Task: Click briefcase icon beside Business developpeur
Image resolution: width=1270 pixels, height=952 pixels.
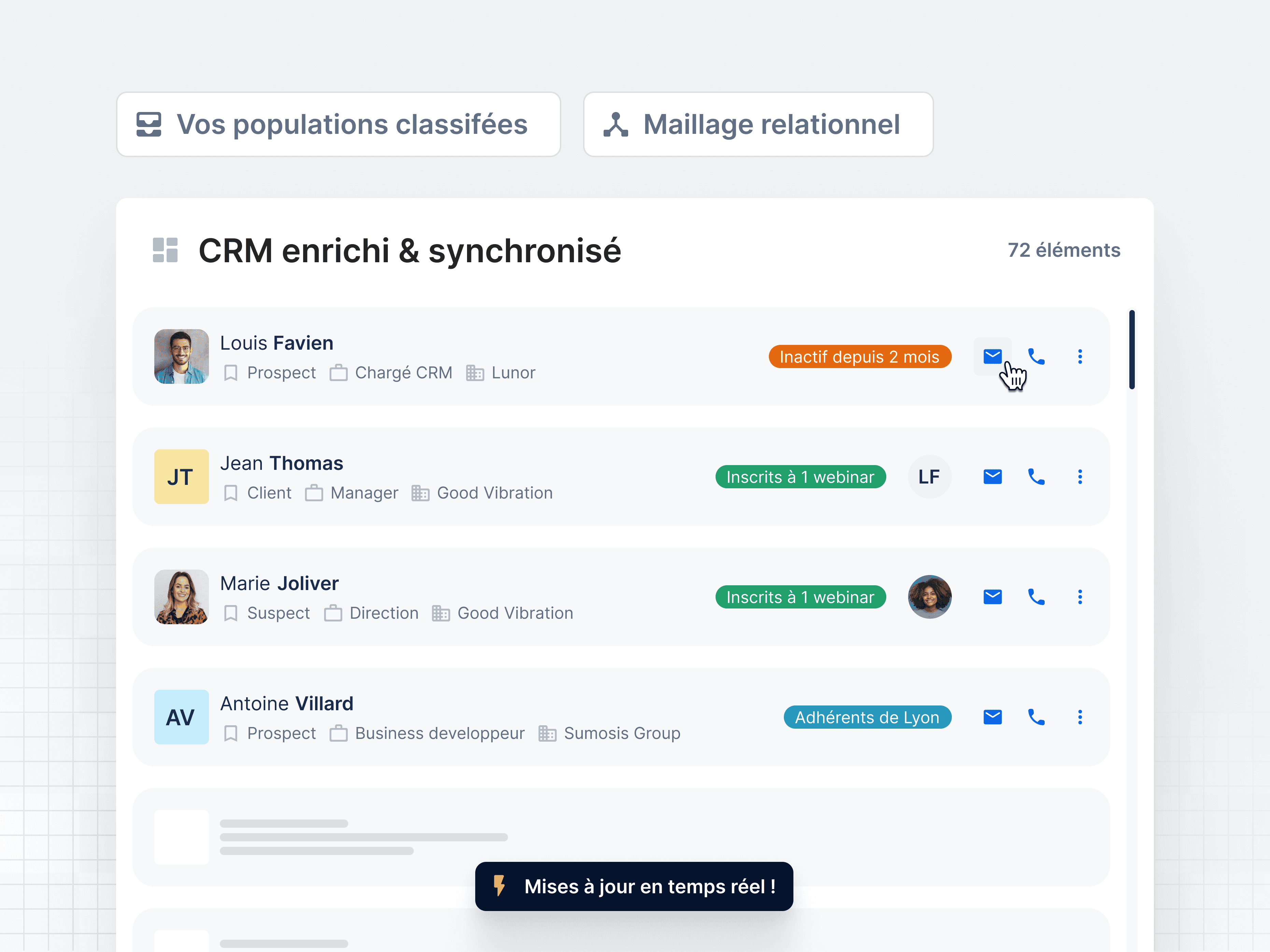Action: coord(338,733)
